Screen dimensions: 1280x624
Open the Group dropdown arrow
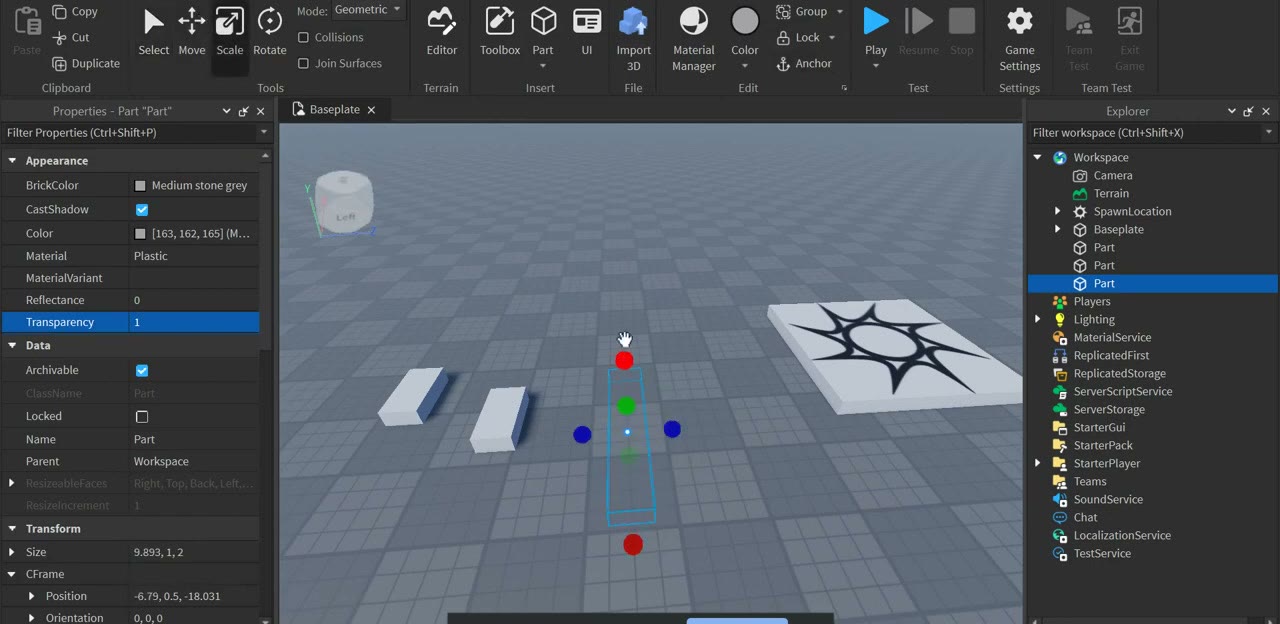click(839, 12)
